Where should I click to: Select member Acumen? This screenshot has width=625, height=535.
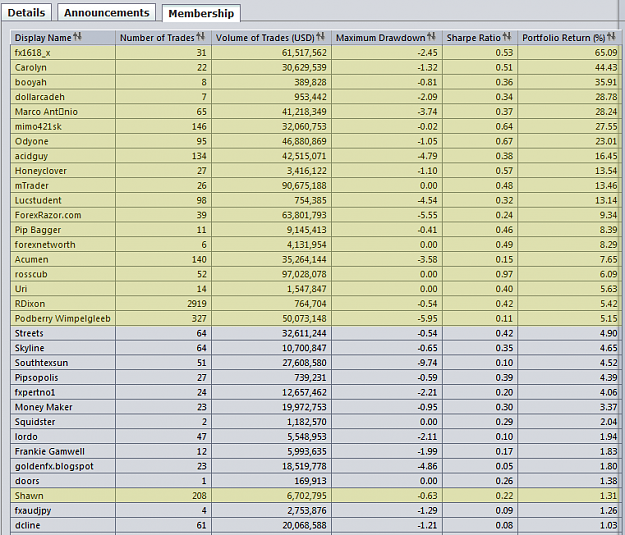tap(31, 259)
